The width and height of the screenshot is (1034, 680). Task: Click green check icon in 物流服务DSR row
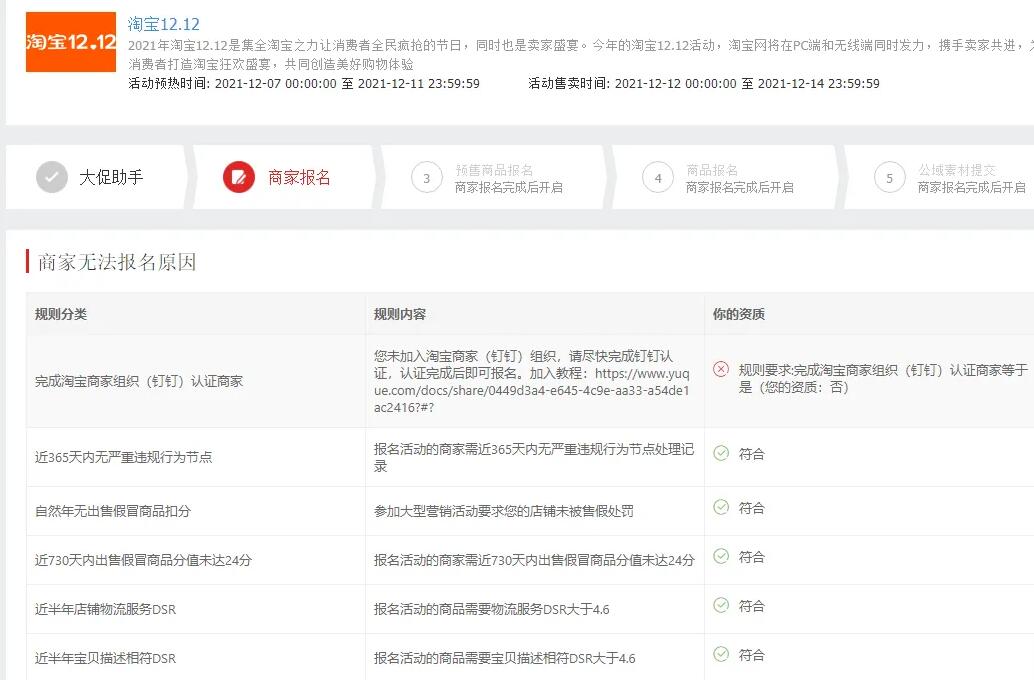tap(721, 605)
